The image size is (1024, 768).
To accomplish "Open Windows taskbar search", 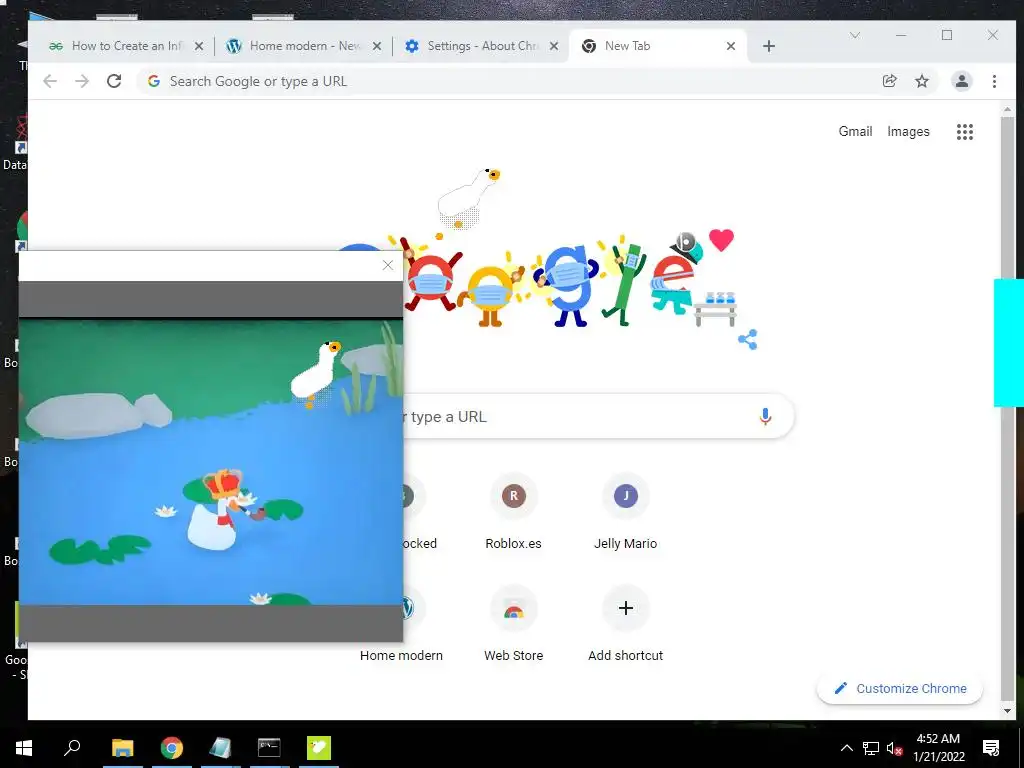I will coord(72,748).
